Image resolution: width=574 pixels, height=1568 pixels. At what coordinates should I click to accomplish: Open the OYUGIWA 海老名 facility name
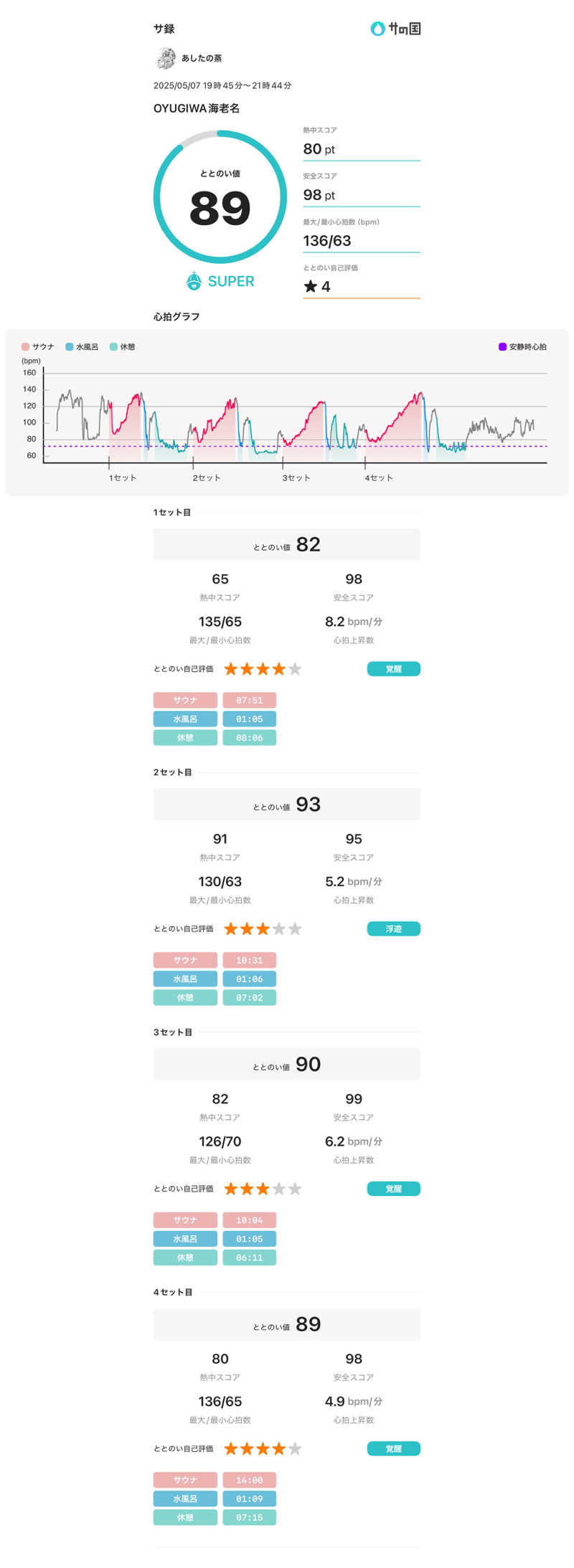tap(197, 108)
